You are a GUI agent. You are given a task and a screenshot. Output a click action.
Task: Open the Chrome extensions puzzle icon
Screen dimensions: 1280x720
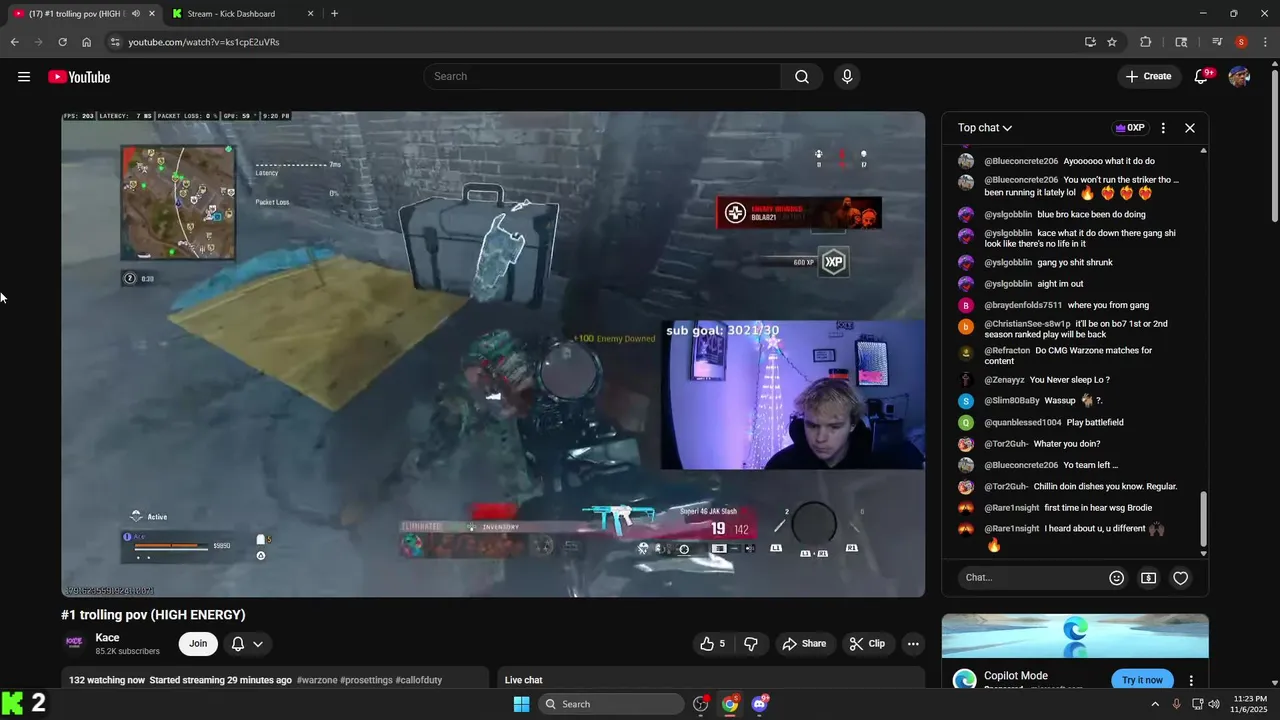click(x=1146, y=42)
